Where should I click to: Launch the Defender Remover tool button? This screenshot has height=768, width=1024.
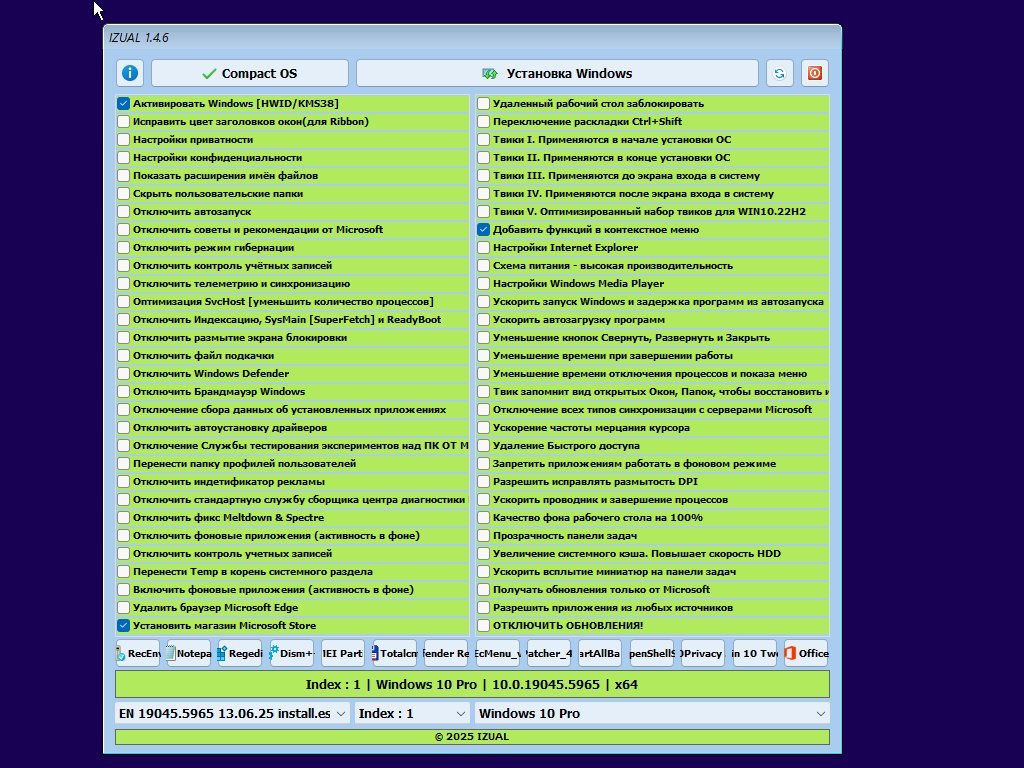[446, 653]
